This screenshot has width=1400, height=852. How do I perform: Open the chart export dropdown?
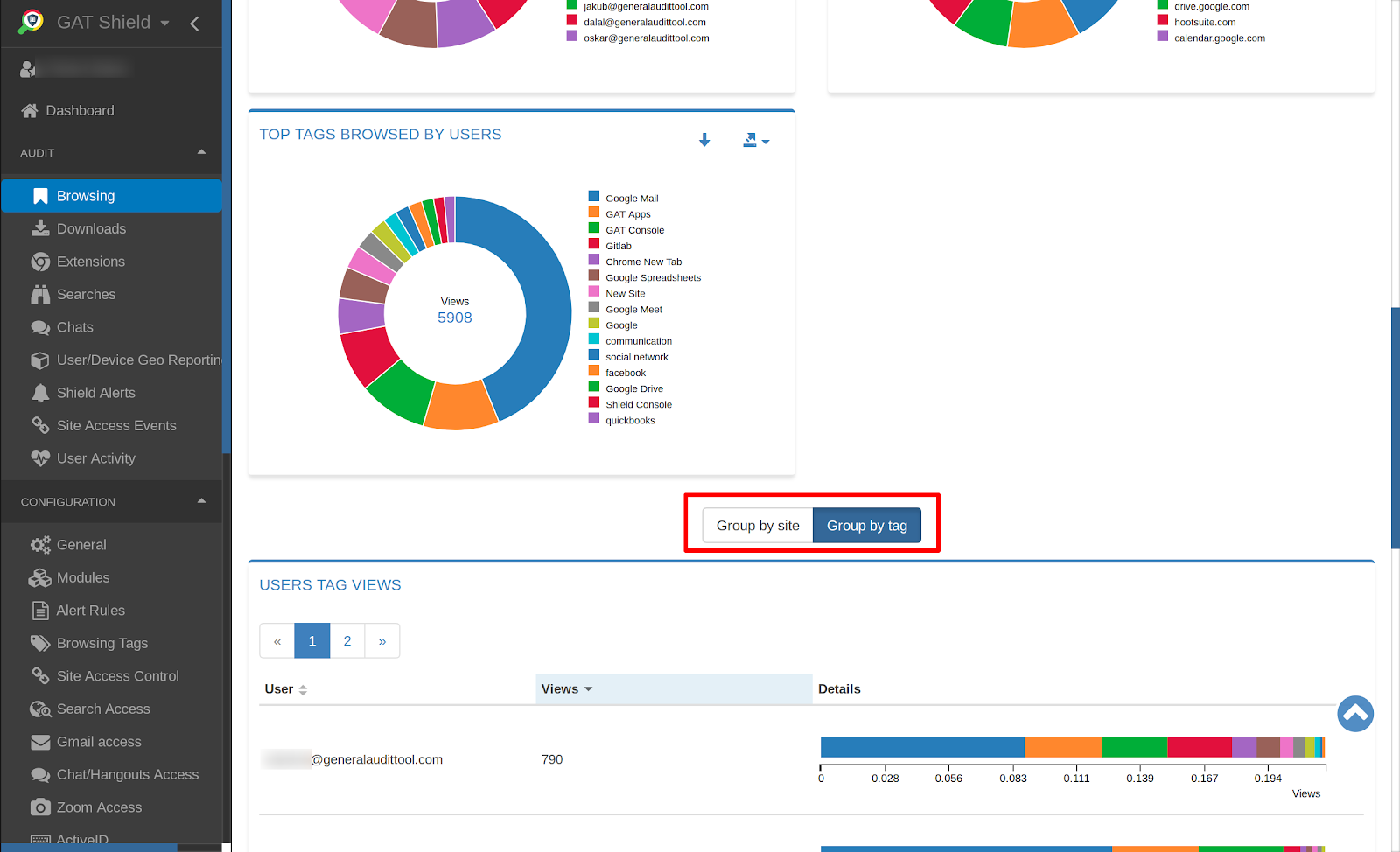coord(756,140)
